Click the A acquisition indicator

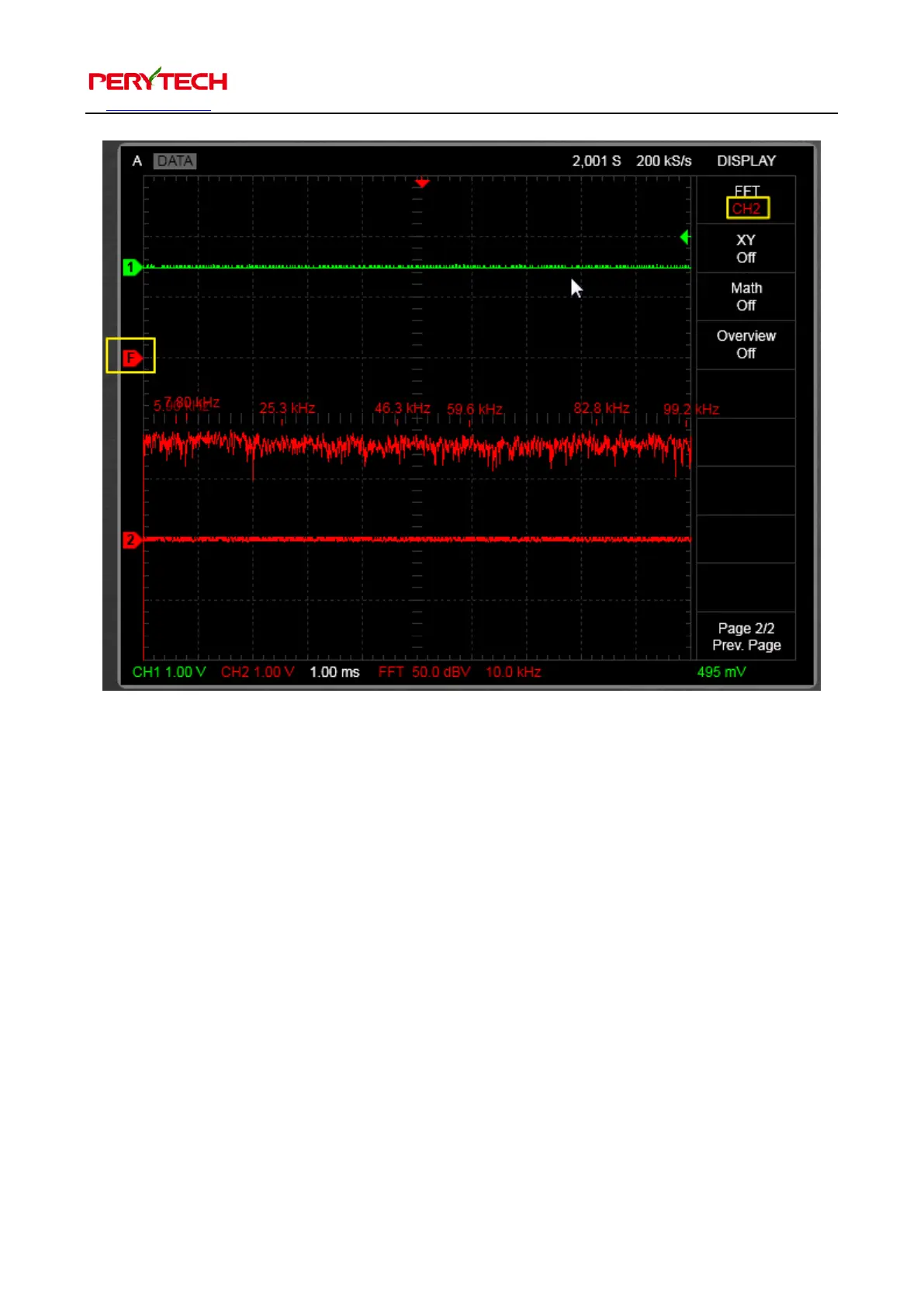coord(137,161)
